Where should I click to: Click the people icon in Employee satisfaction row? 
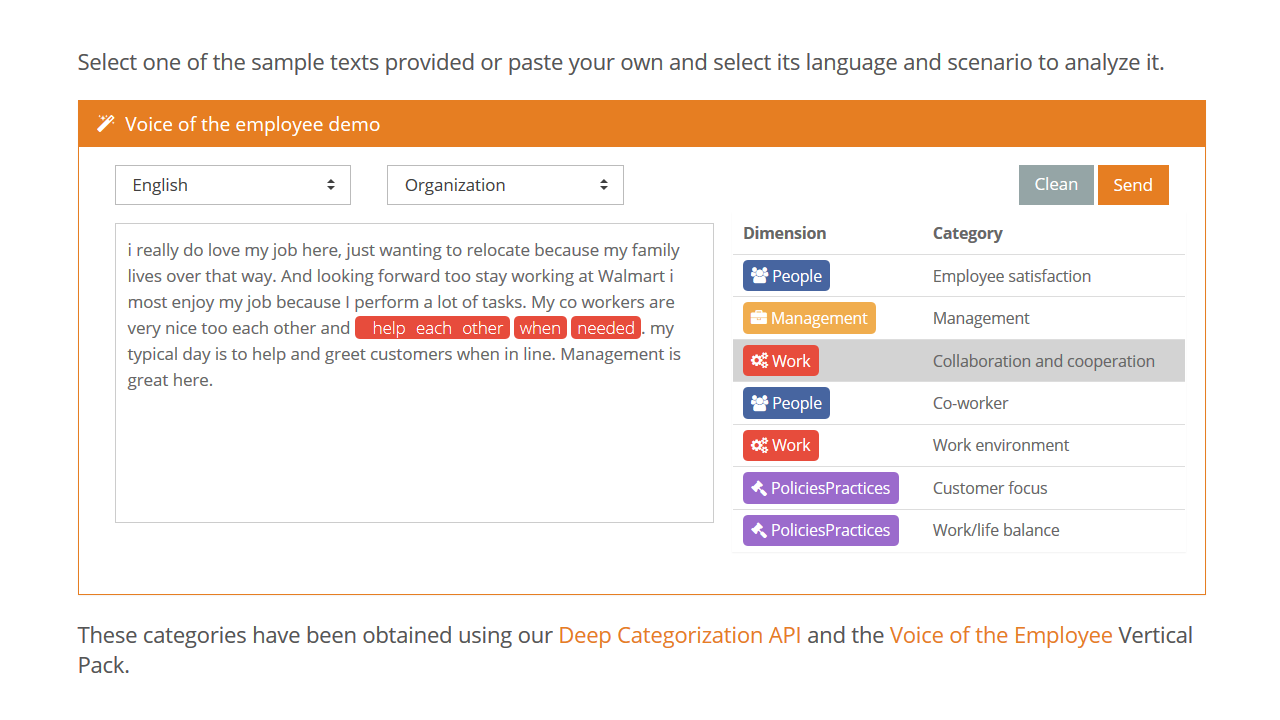point(759,276)
